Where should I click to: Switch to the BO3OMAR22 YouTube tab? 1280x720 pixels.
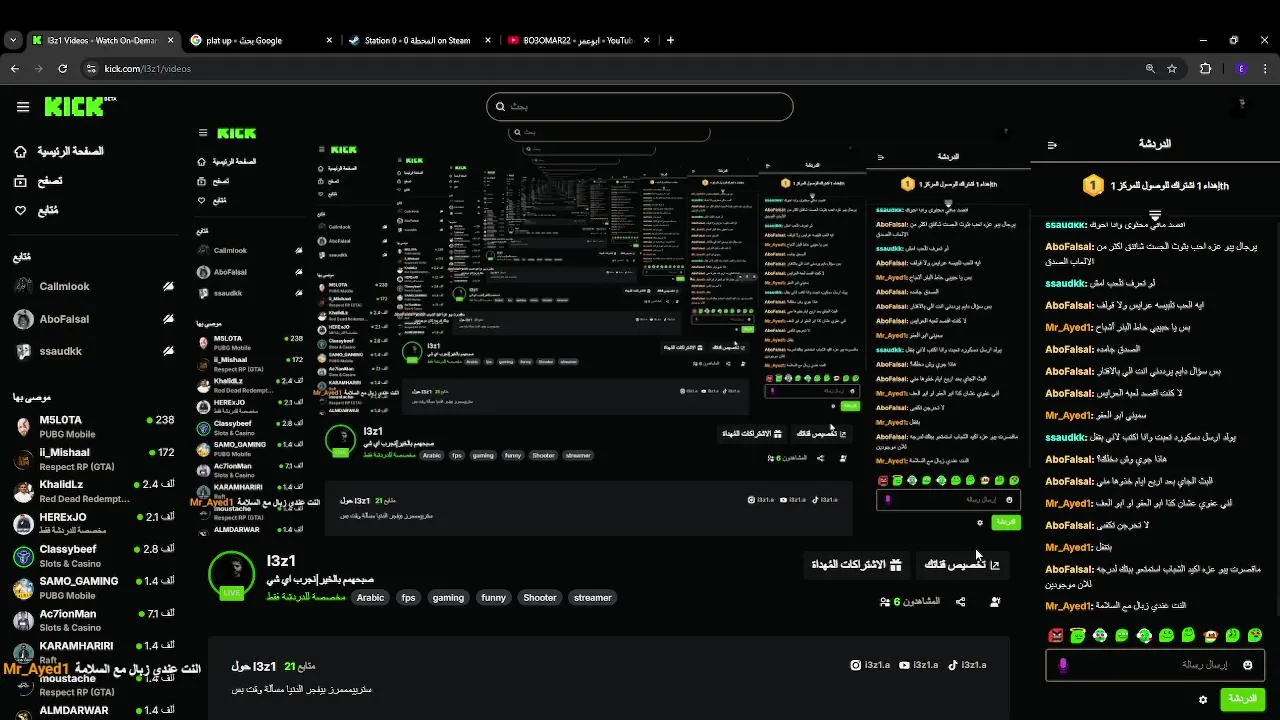580,40
